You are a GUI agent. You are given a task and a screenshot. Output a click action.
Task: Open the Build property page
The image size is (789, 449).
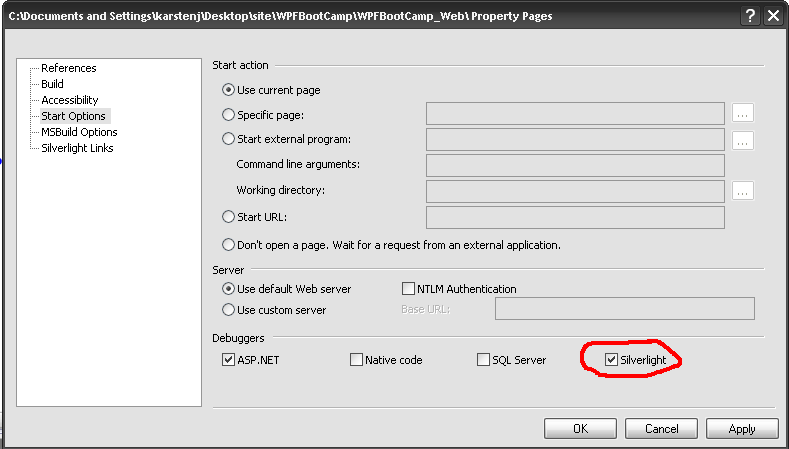[x=52, y=84]
